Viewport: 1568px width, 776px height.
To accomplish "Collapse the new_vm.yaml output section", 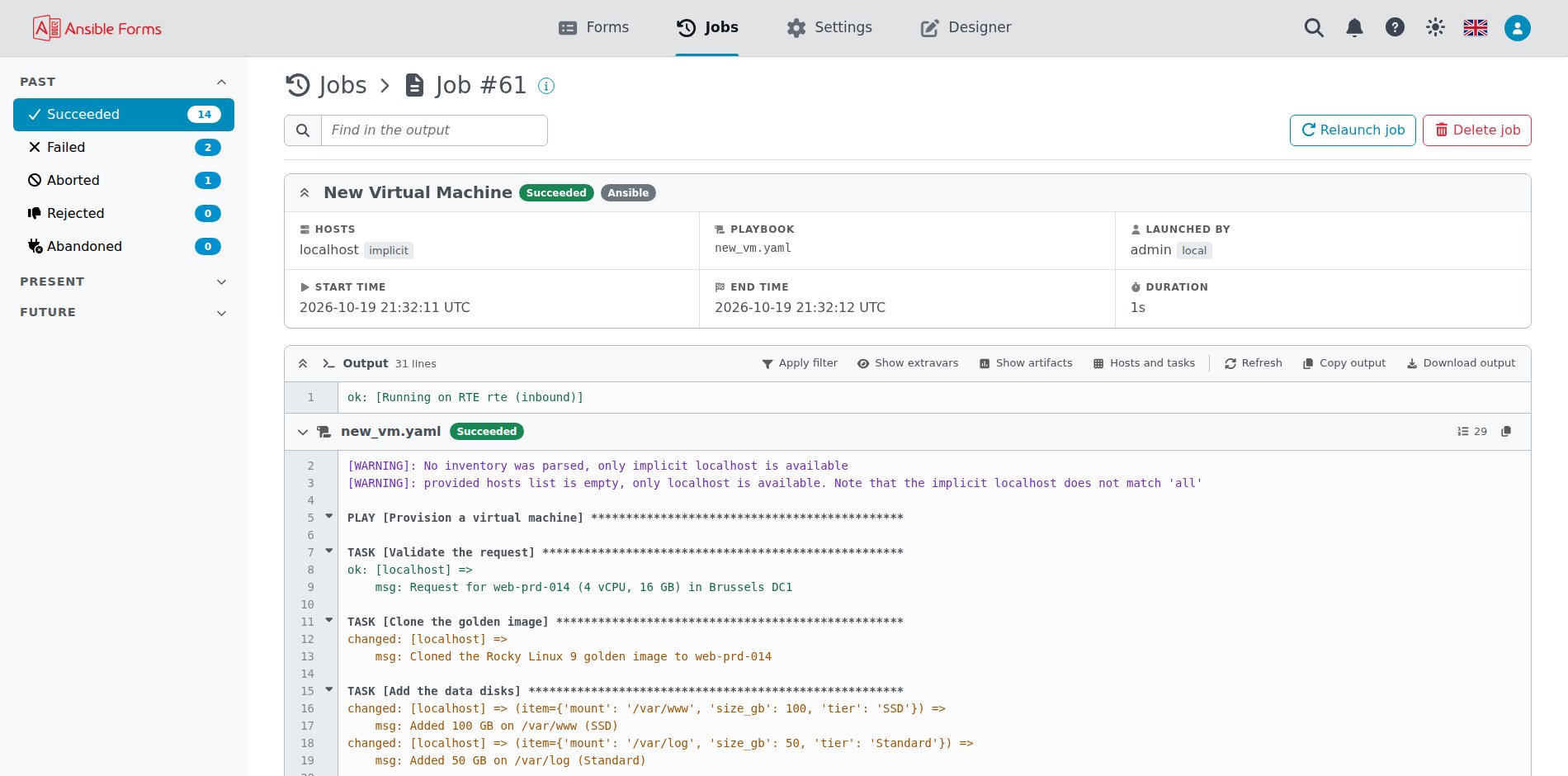I will click(x=303, y=432).
